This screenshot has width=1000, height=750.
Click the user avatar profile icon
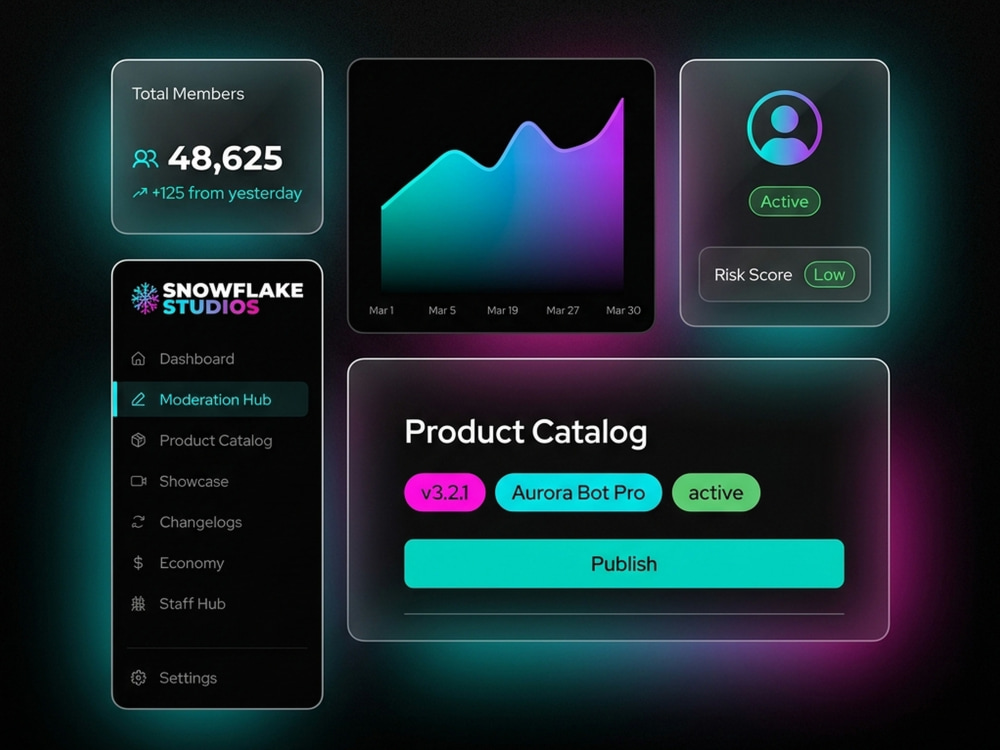tap(784, 128)
